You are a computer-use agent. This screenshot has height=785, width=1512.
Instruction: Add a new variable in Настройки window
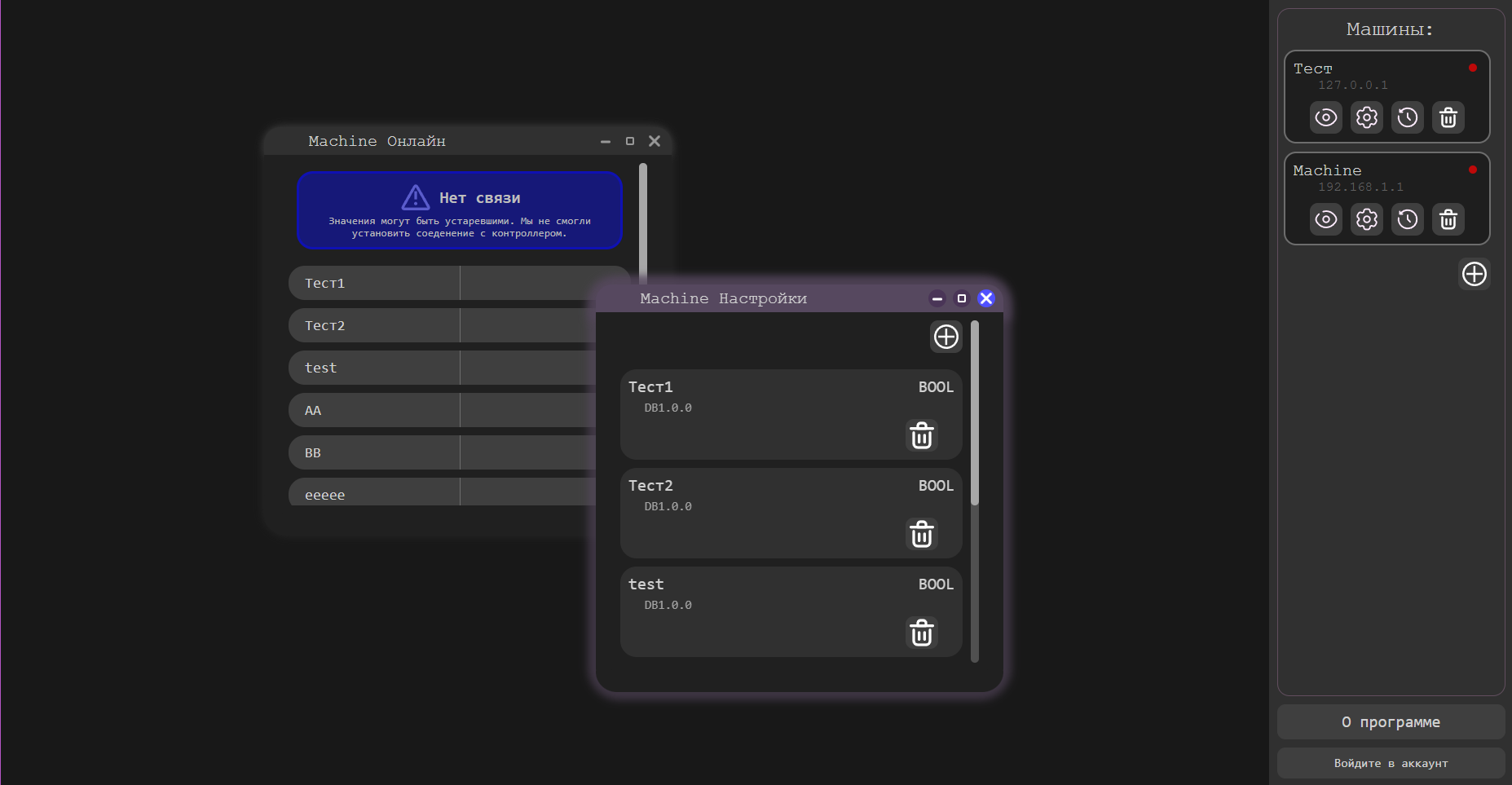(946, 337)
